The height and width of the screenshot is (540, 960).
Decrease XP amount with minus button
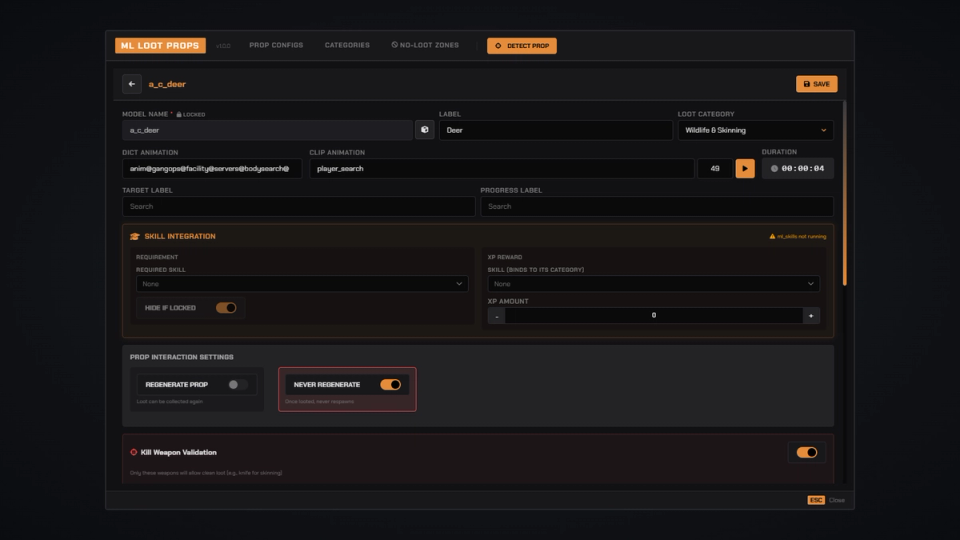click(x=497, y=315)
